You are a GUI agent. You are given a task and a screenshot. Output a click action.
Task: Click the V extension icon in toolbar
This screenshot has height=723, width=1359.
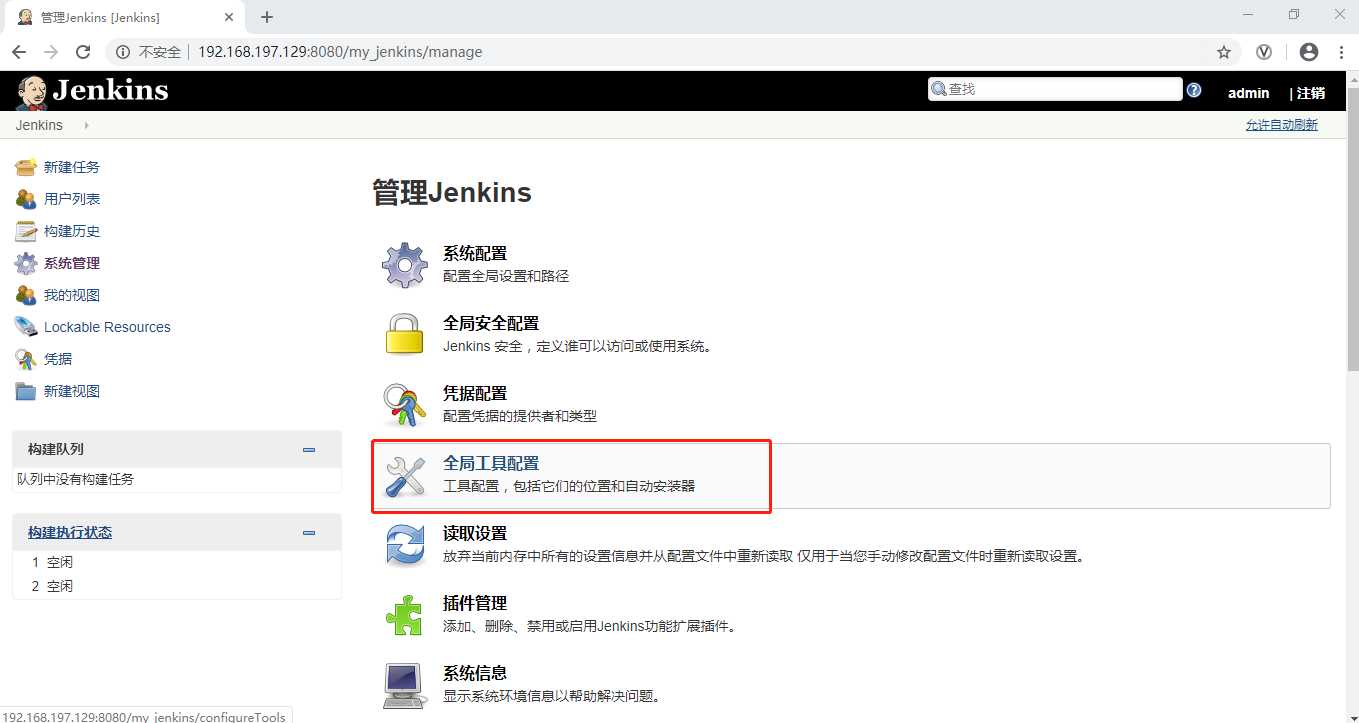pos(1264,52)
